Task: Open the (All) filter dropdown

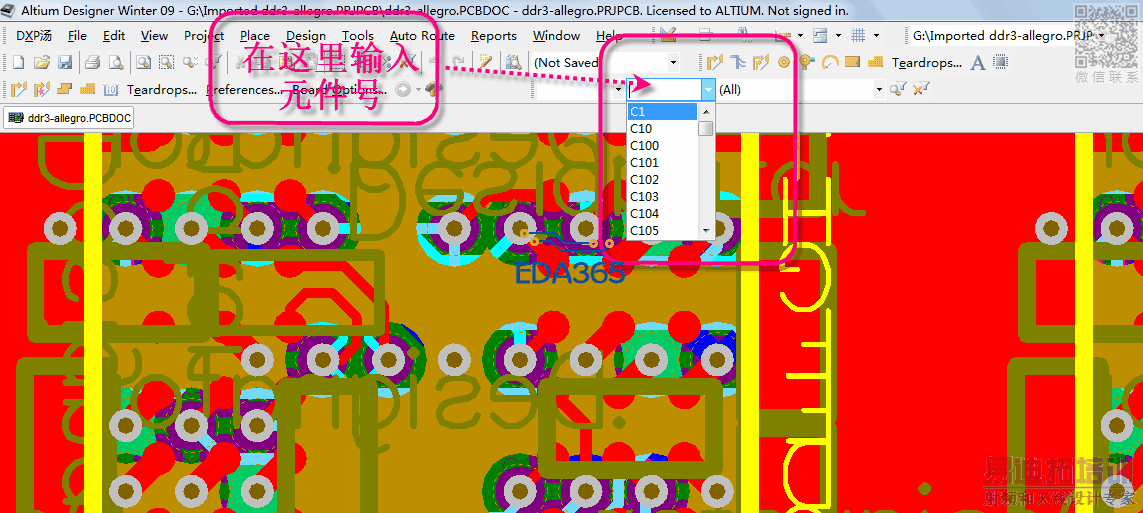Action: click(880, 90)
